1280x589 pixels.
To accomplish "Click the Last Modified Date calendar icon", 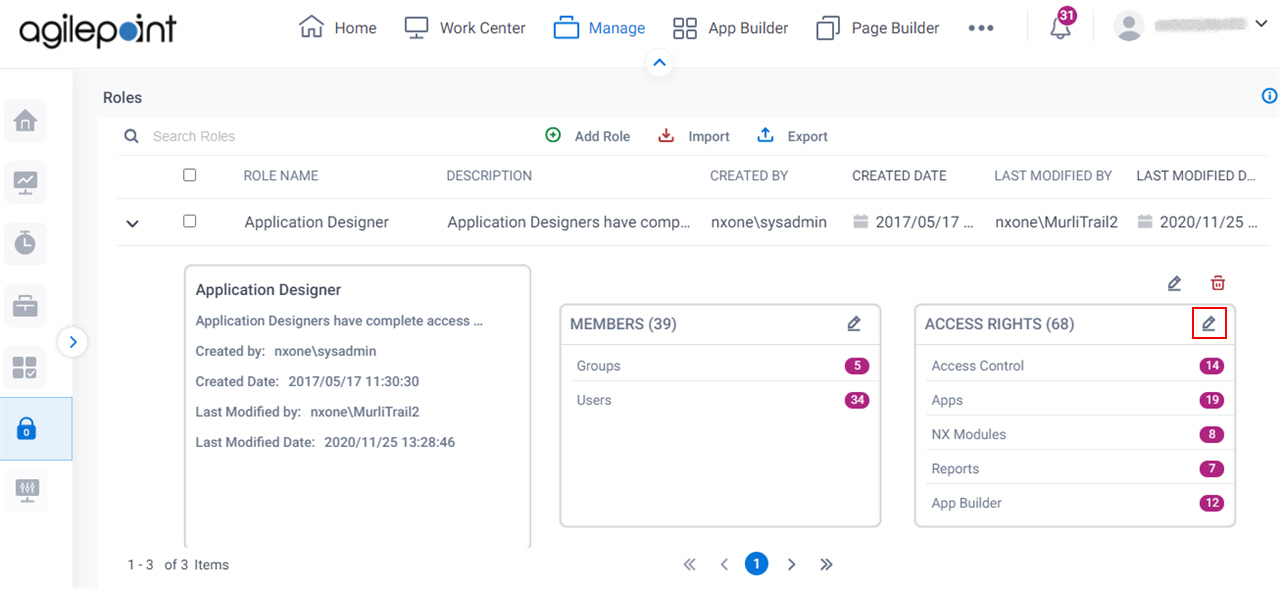I will (1144, 222).
